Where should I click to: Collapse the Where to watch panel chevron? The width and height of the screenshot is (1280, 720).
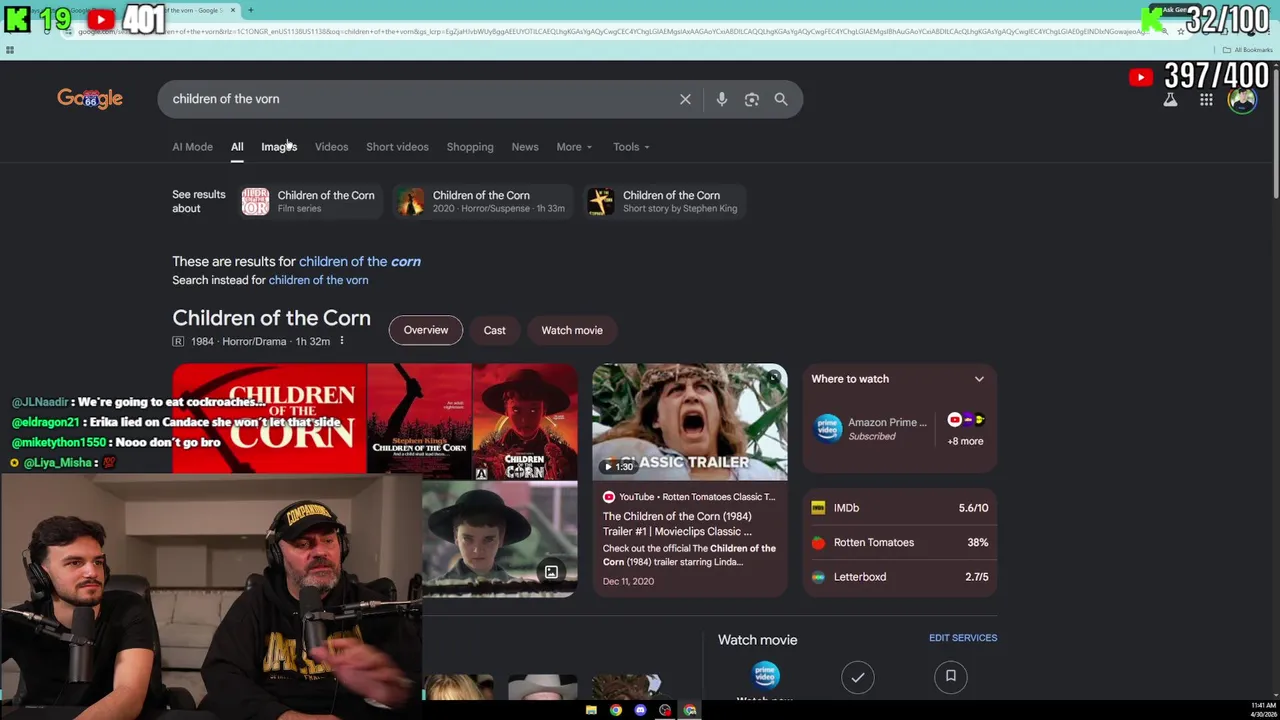979,379
